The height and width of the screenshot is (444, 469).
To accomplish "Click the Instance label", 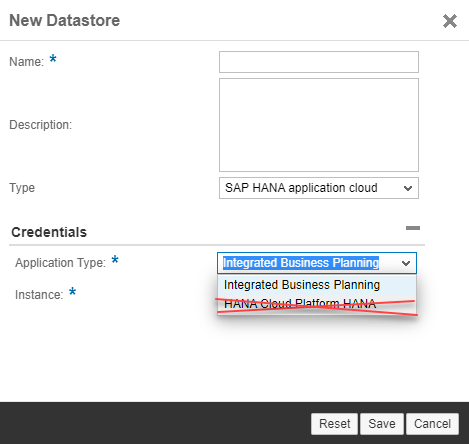I will point(39,295).
